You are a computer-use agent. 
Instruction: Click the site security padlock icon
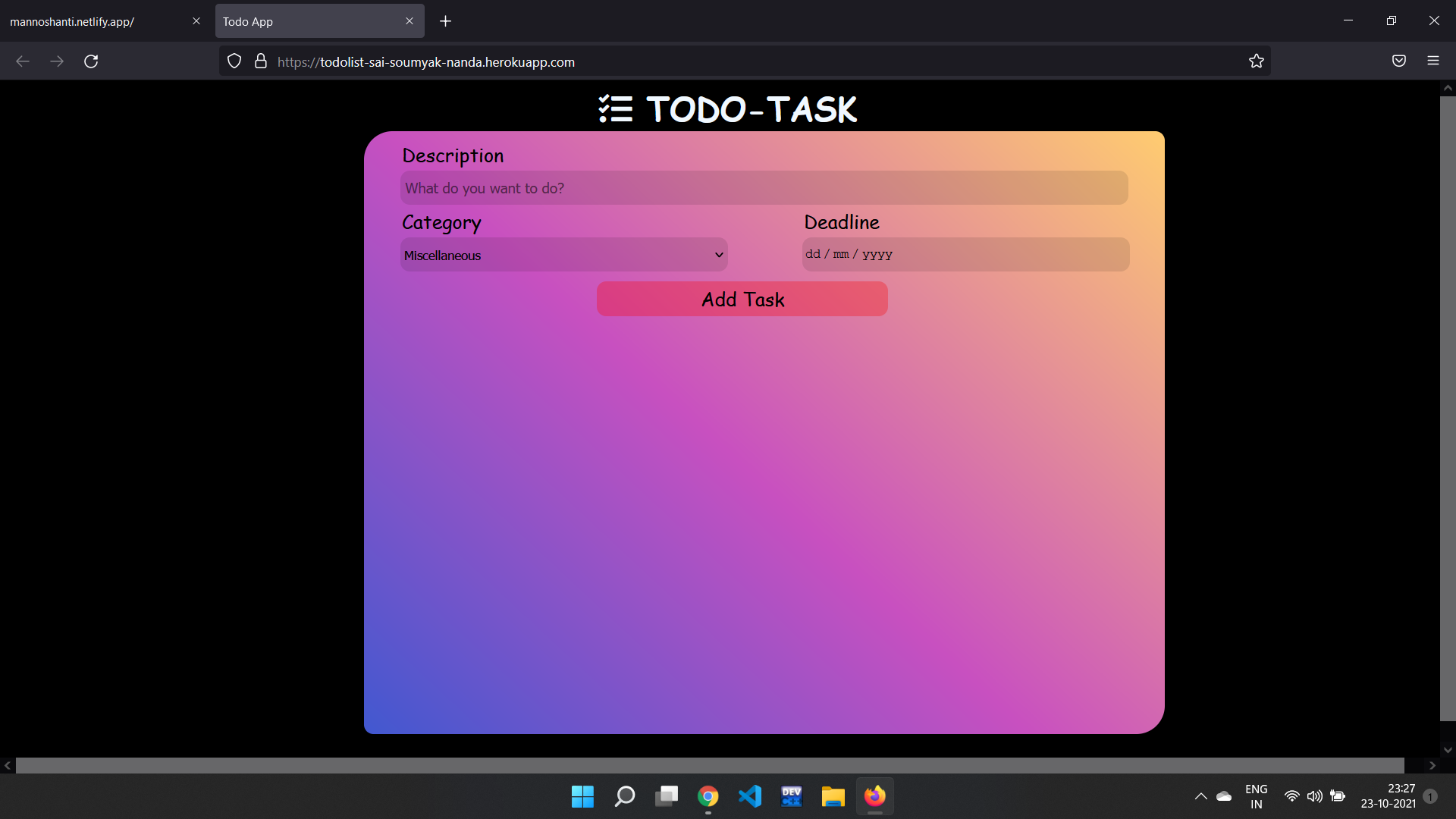click(261, 61)
